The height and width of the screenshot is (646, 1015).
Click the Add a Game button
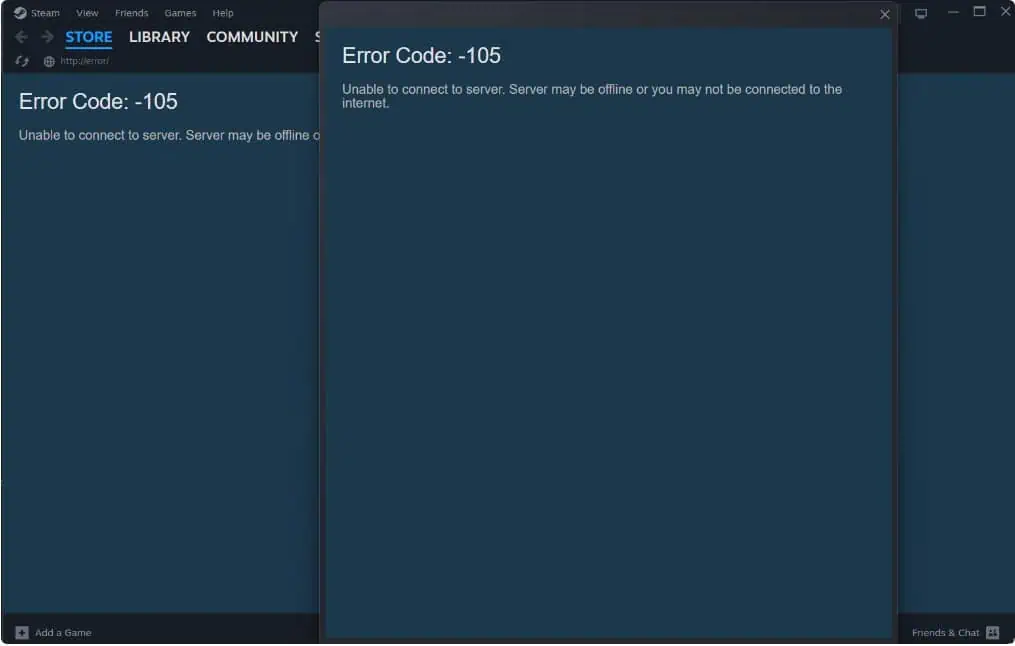pos(54,633)
